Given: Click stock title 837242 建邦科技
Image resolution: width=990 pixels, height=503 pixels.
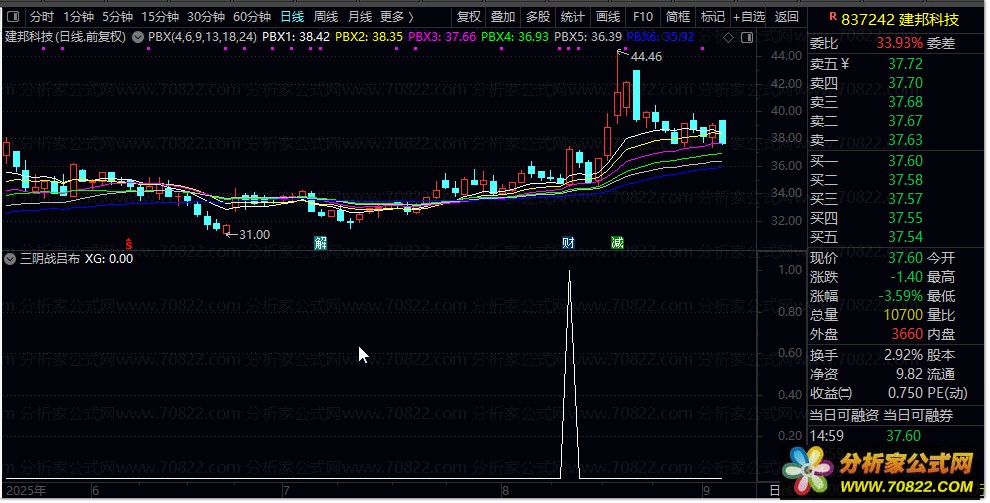Looking at the screenshot, I should click(x=900, y=20).
